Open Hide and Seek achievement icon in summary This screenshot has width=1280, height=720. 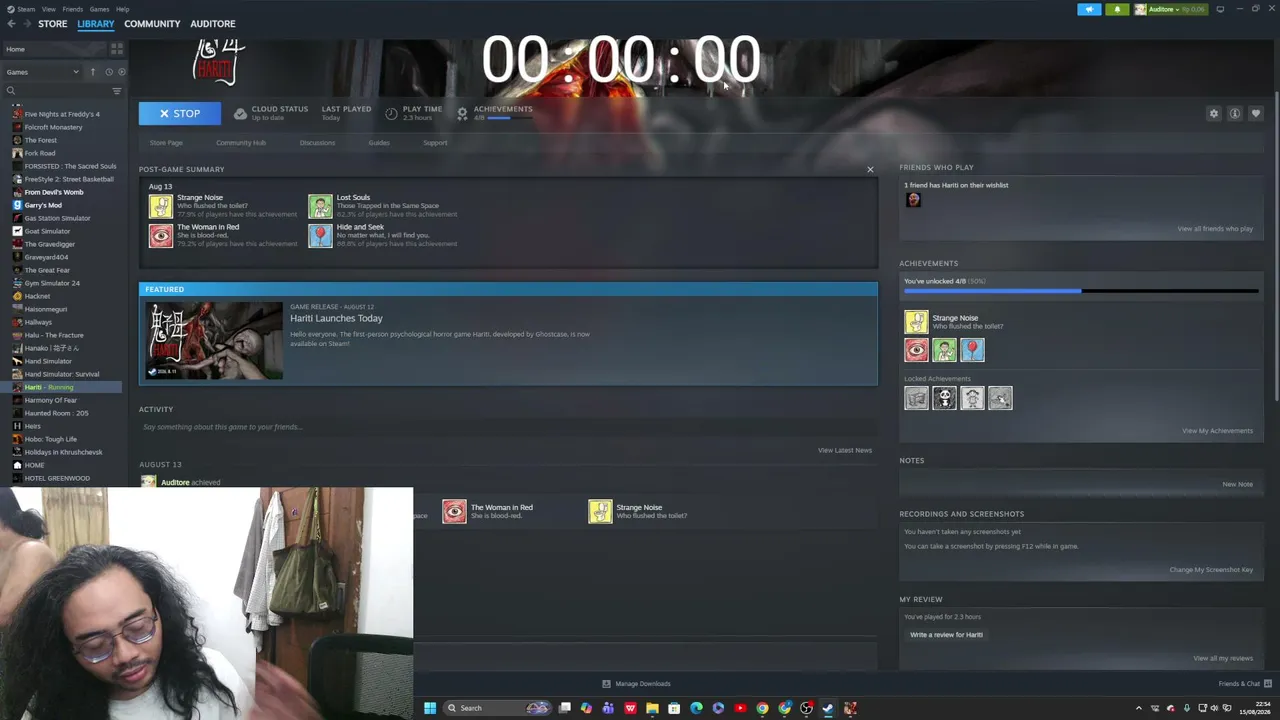pos(320,235)
